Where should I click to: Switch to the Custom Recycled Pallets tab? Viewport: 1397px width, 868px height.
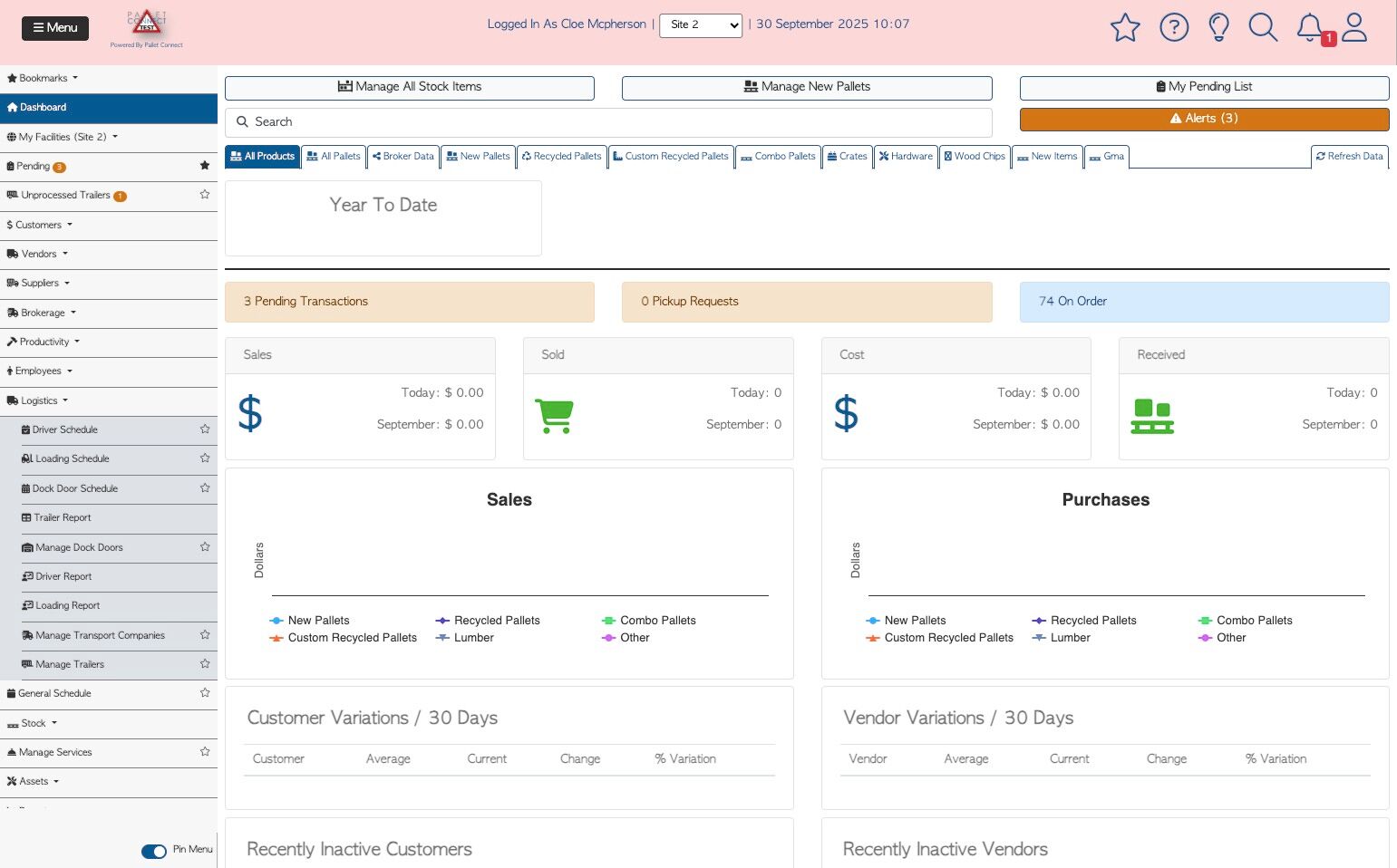coord(671,157)
